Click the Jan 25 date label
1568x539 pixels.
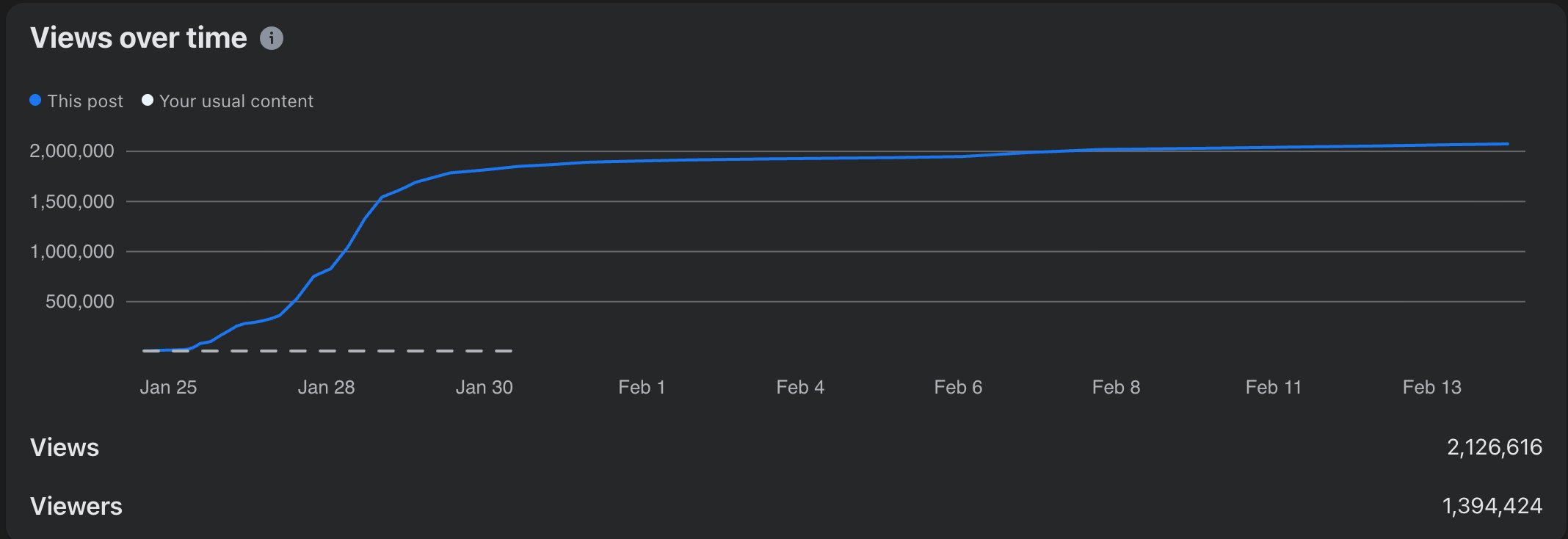tap(168, 387)
